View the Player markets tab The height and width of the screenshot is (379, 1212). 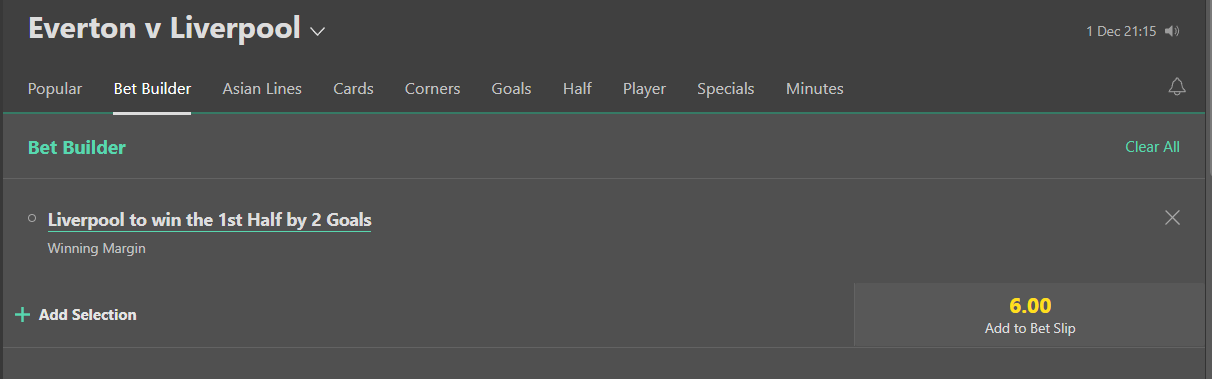pyautogui.click(x=644, y=89)
